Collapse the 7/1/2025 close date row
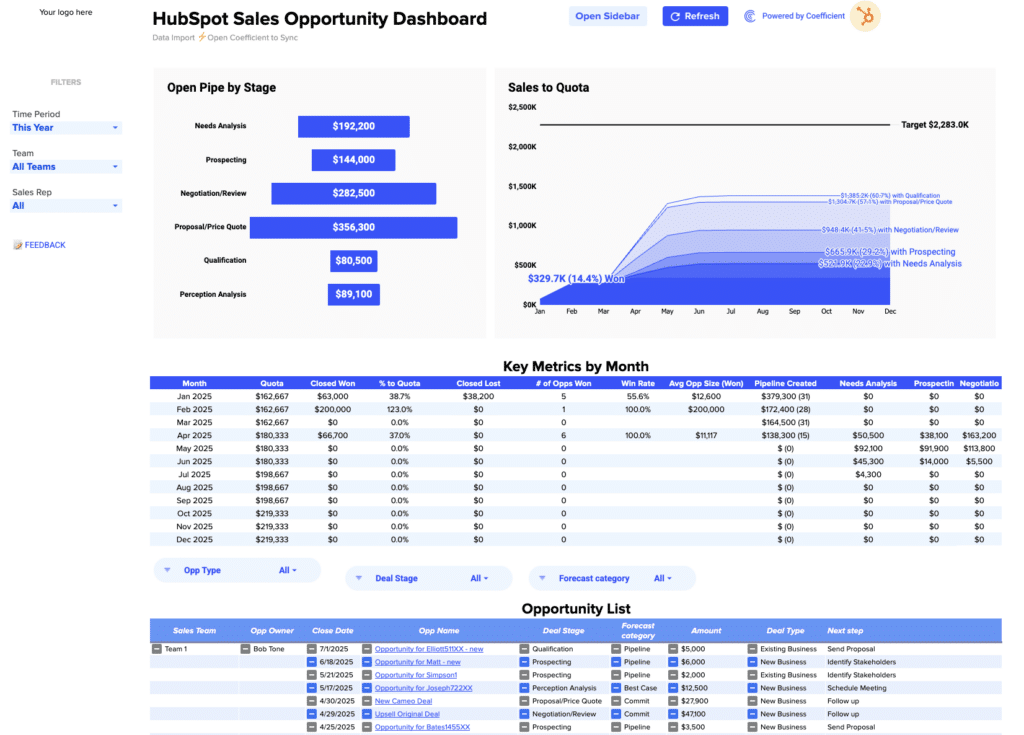 [x=311, y=649]
